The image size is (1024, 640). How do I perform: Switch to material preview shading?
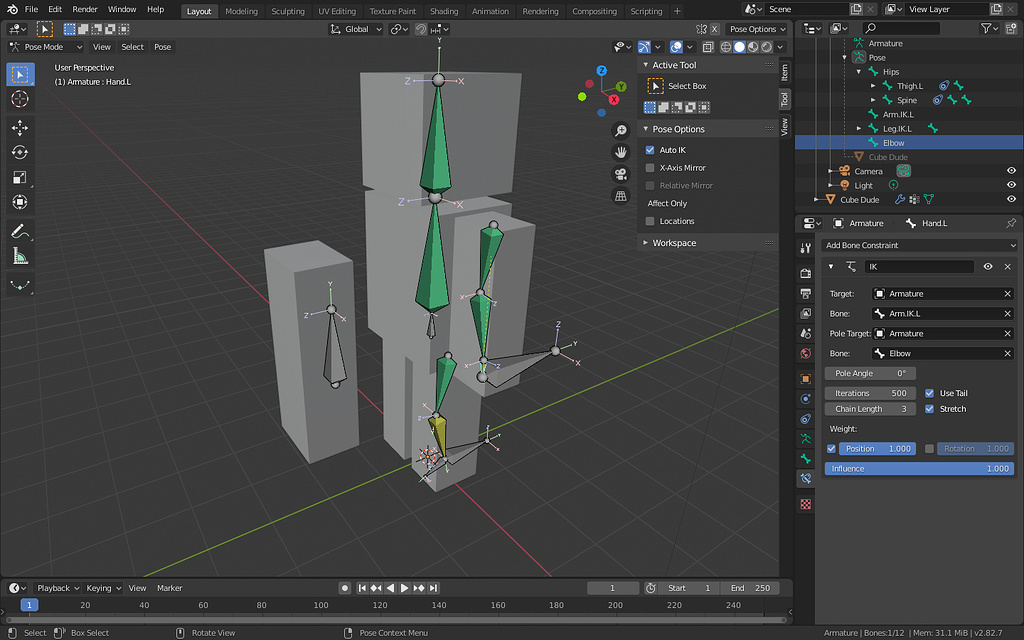(x=753, y=47)
